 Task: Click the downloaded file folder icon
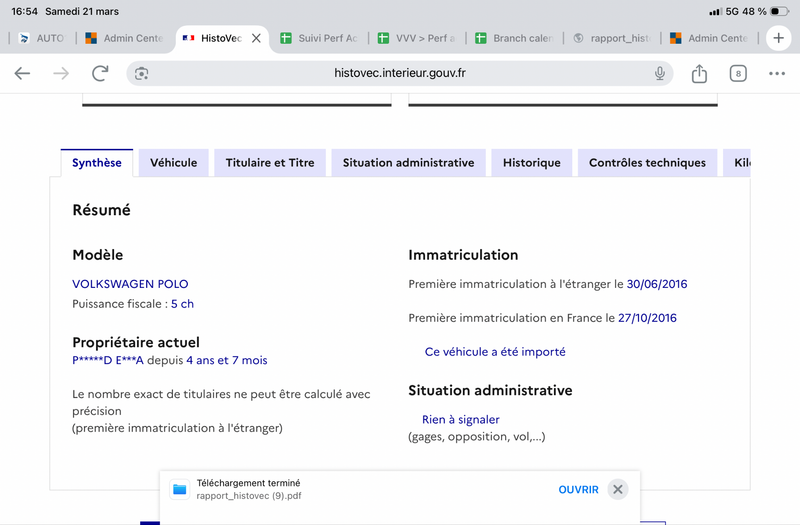(180, 489)
